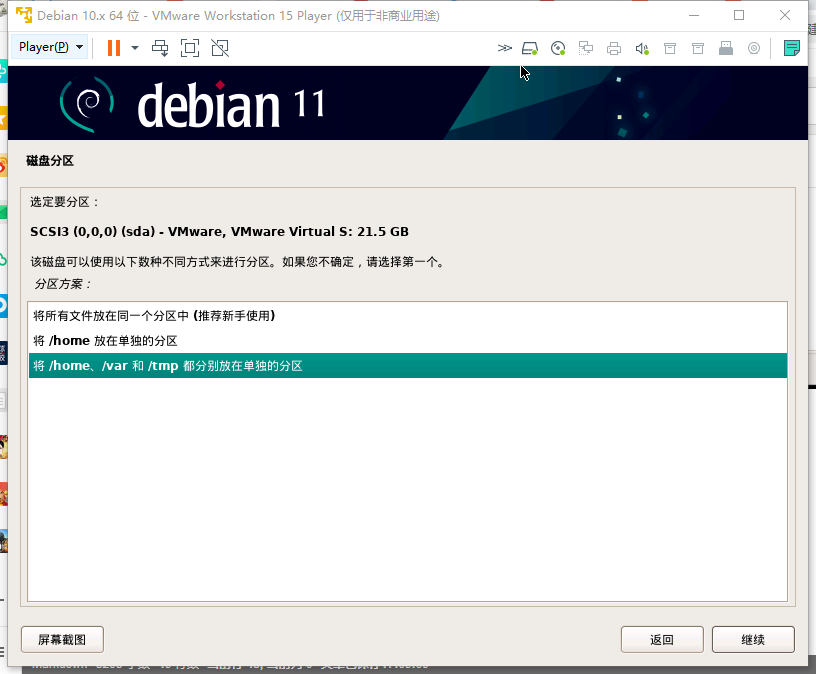Expand the power options dropdown arrow
The image size is (816, 674).
[x=135, y=48]
